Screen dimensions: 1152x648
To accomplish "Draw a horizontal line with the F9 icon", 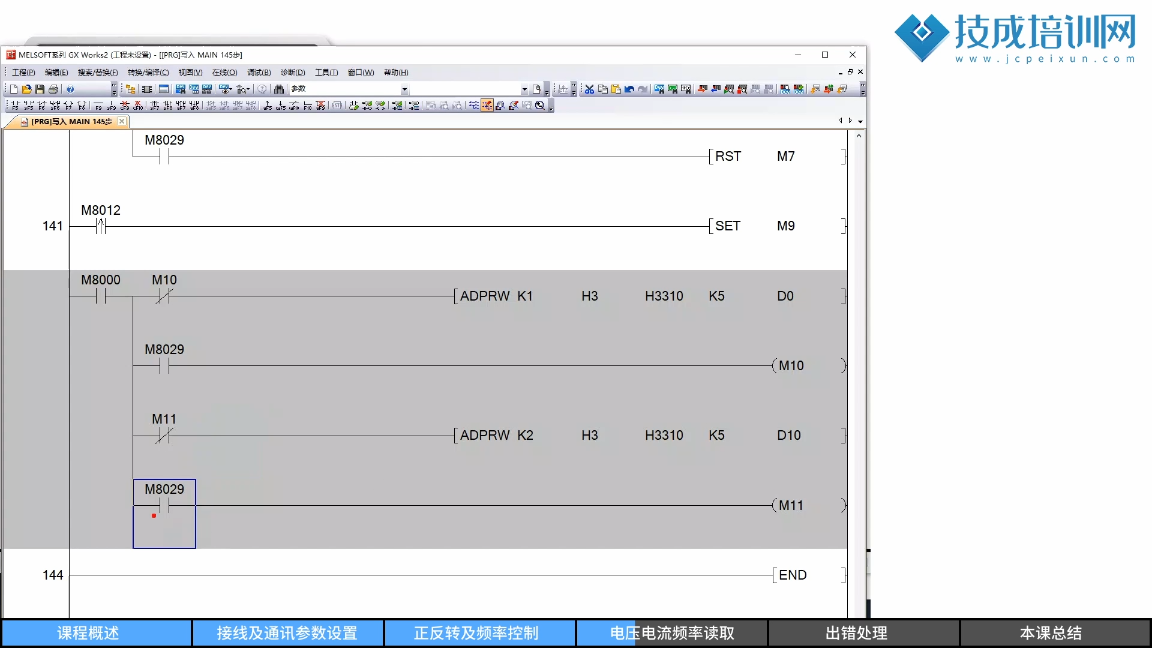I will pos(98,106).
